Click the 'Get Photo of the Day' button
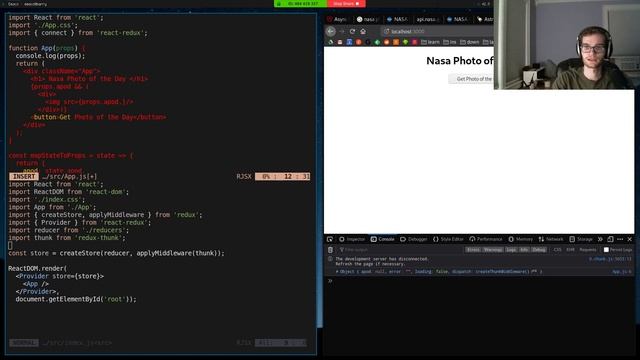 pyautogui.click(x=471, y=79)
